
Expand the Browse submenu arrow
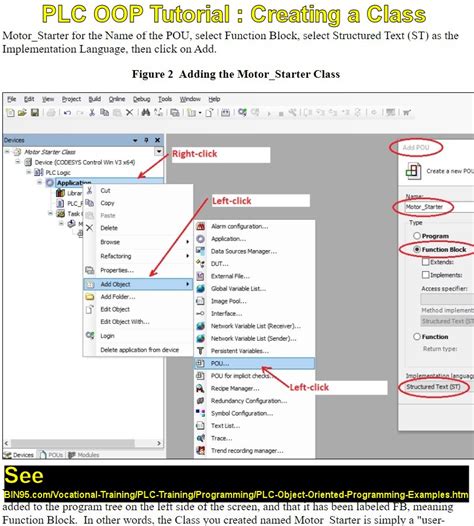[x=188, y=242]
